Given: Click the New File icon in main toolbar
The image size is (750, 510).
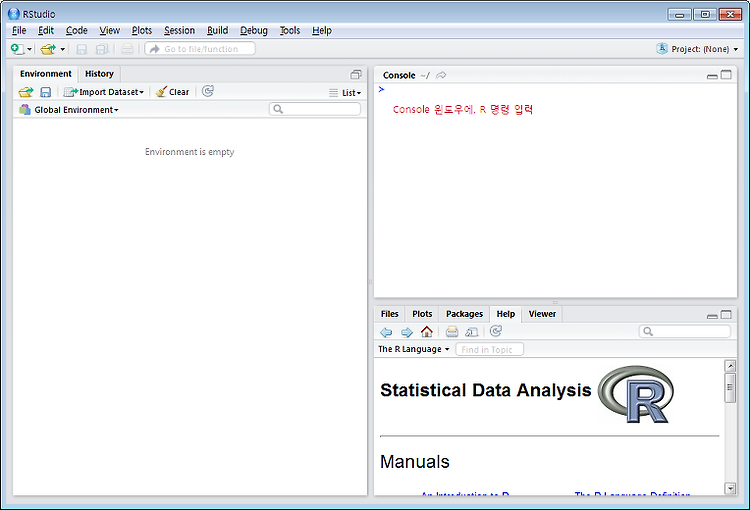Looking at the screenshot, I should pyautogui.click(x=17, y=49).
